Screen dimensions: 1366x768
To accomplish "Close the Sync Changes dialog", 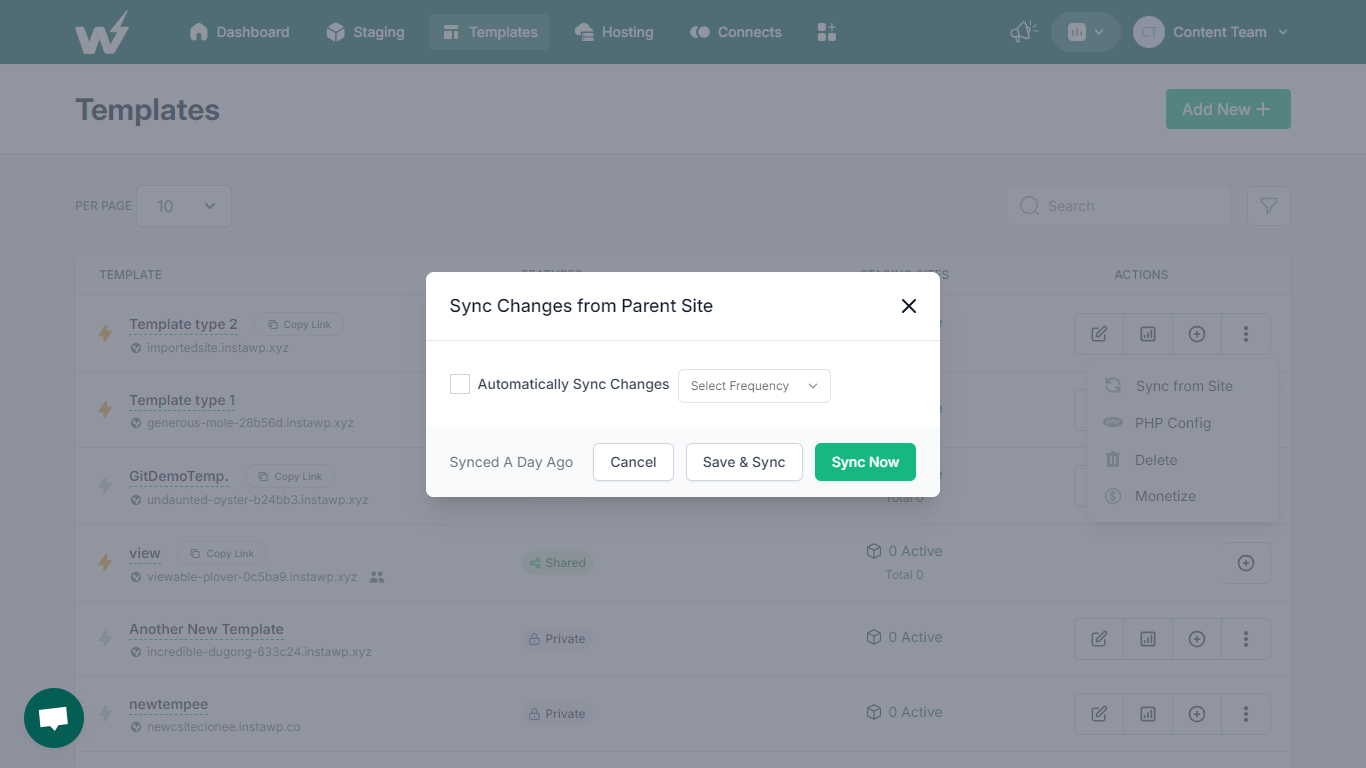I will (908, 306).
